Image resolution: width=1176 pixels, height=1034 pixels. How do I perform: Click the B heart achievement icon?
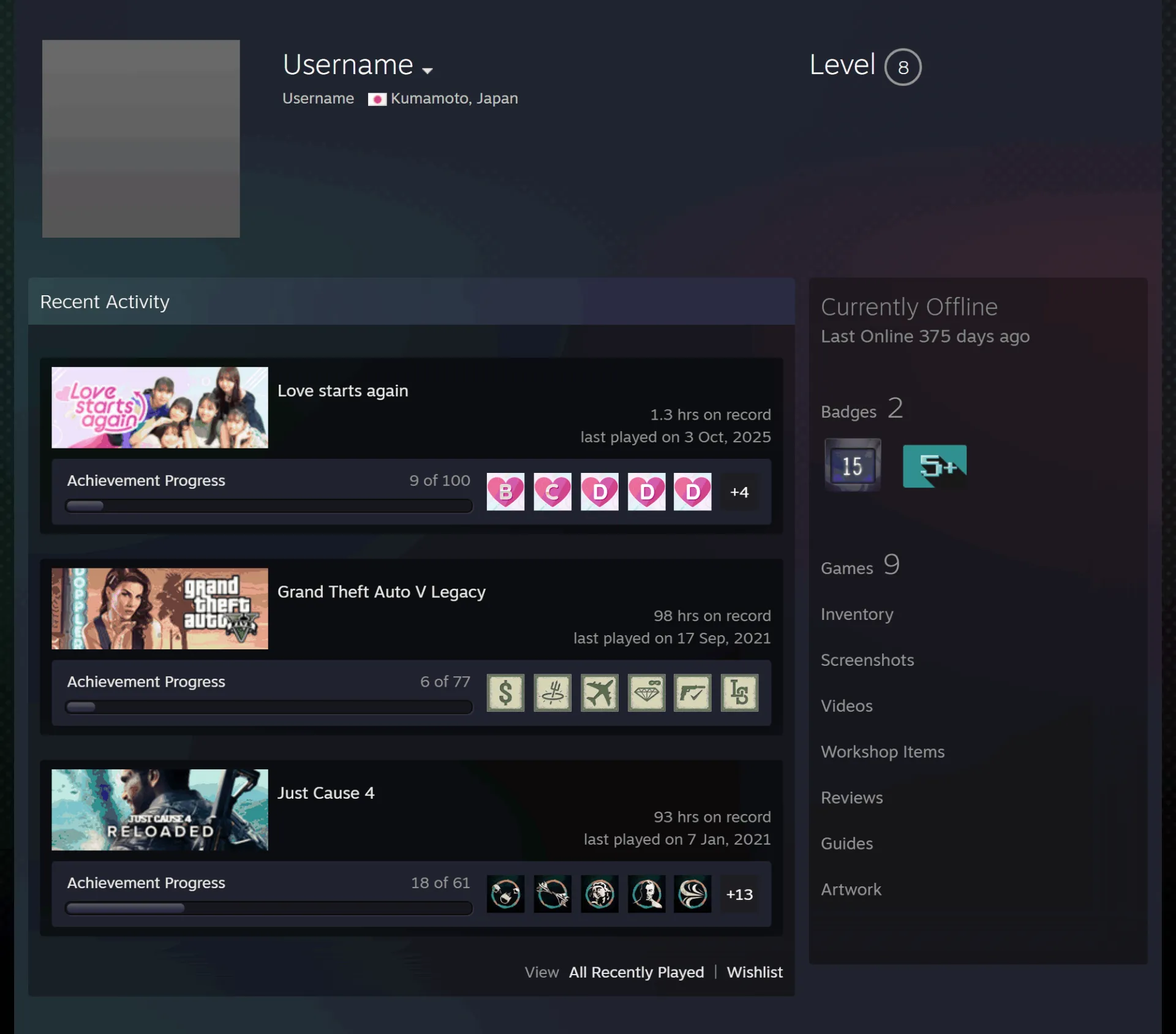coord(505,491)
